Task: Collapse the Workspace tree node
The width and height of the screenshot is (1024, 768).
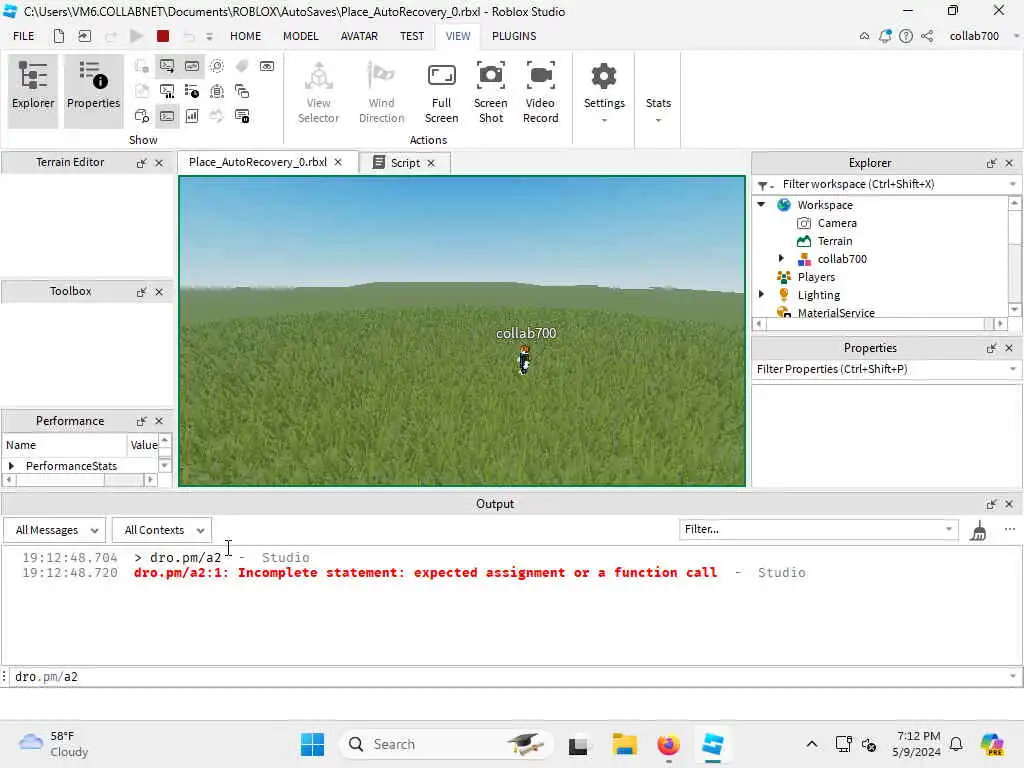Action: (x=761, y=204)
